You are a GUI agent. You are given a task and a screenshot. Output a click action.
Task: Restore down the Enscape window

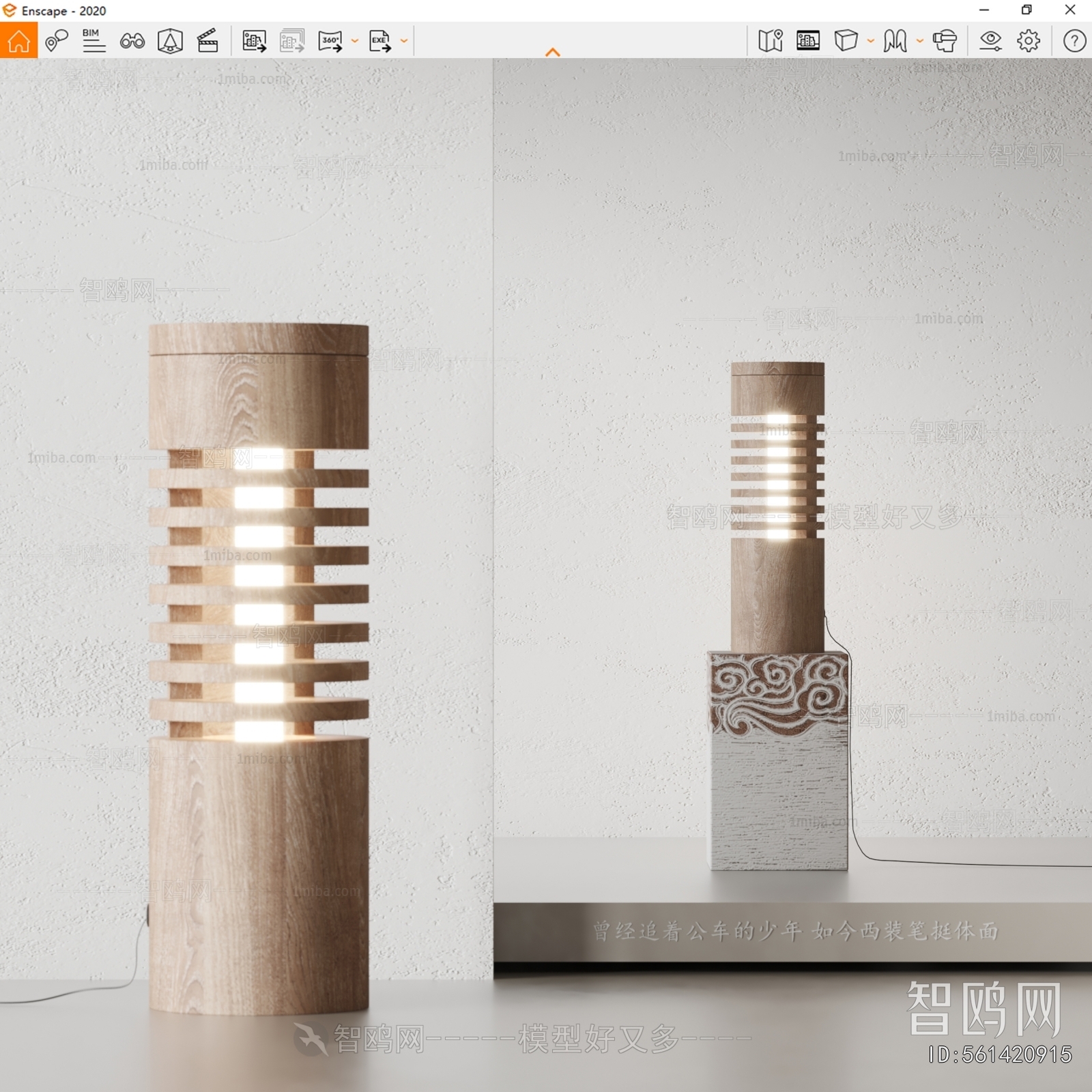click(1026, 10)
